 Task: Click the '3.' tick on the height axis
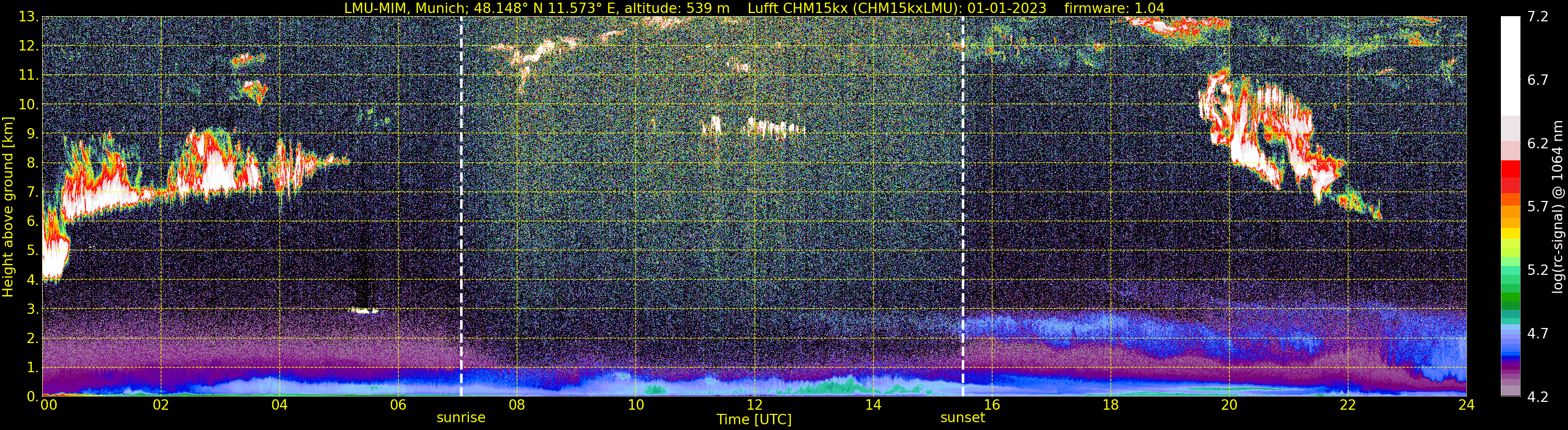32,309
